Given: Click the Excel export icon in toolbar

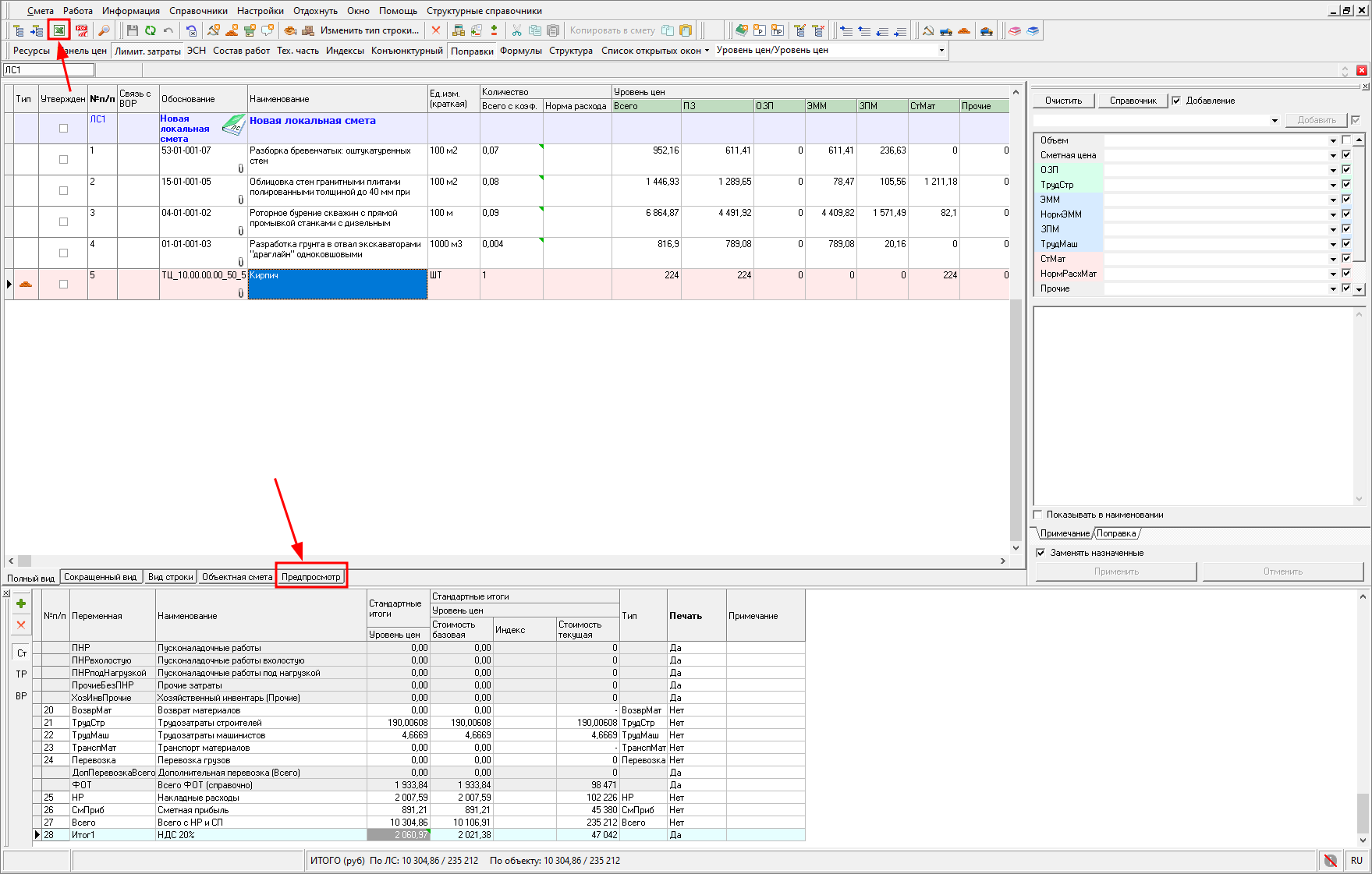Looking at the screenshot, I should click(x=58, y=30).
